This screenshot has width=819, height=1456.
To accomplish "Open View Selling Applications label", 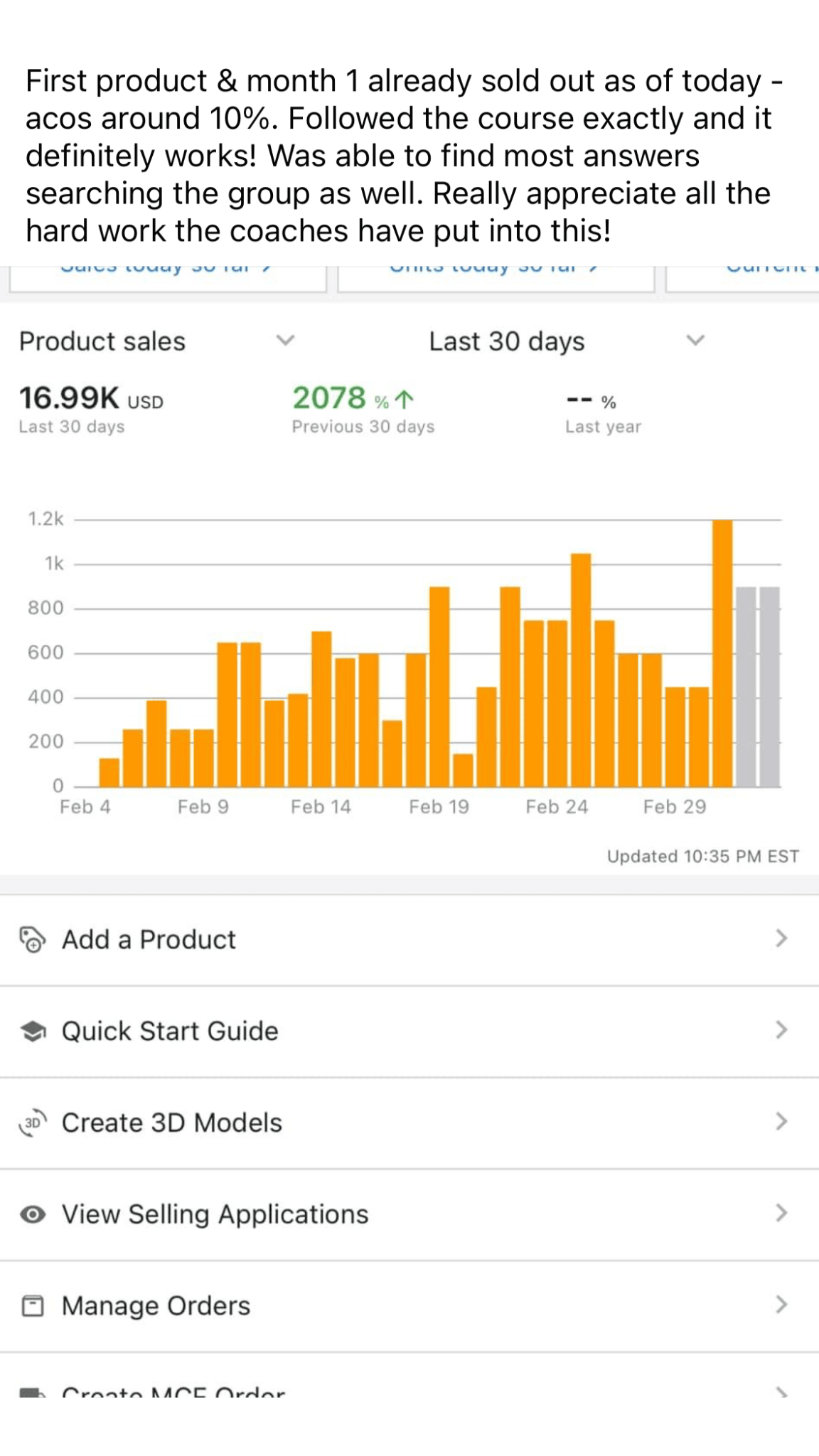I will (215, 1214).
